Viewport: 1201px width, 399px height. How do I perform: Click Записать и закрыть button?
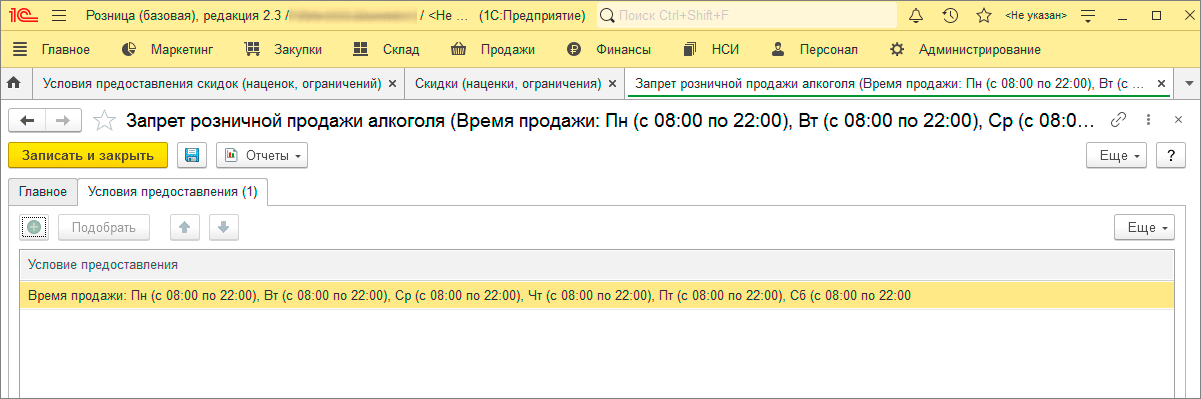(88, 155)
